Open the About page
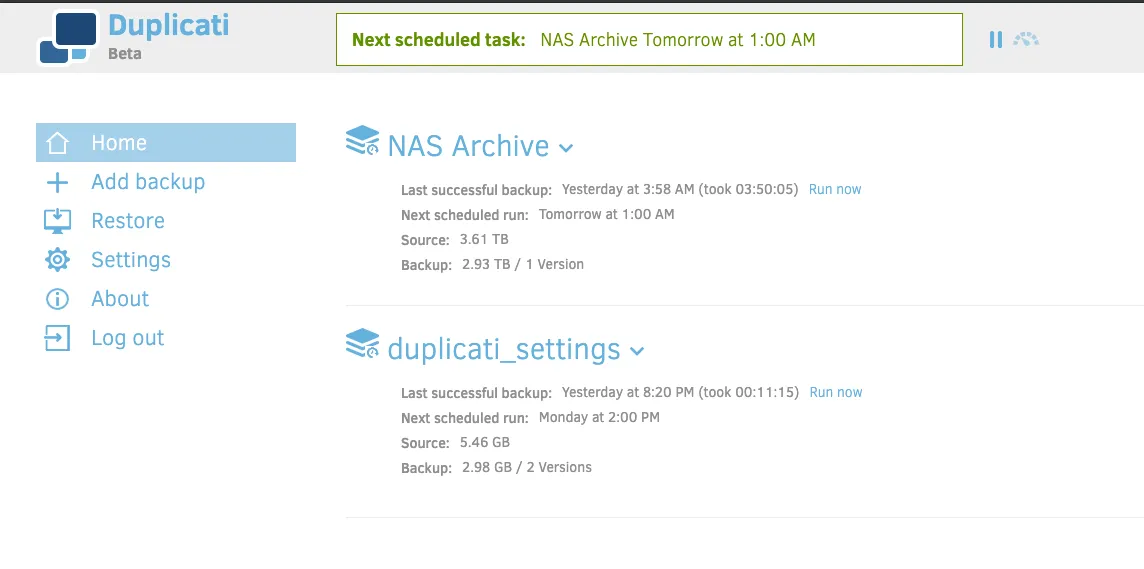This screenshot has width=1144, height=569. click(120, 299)
